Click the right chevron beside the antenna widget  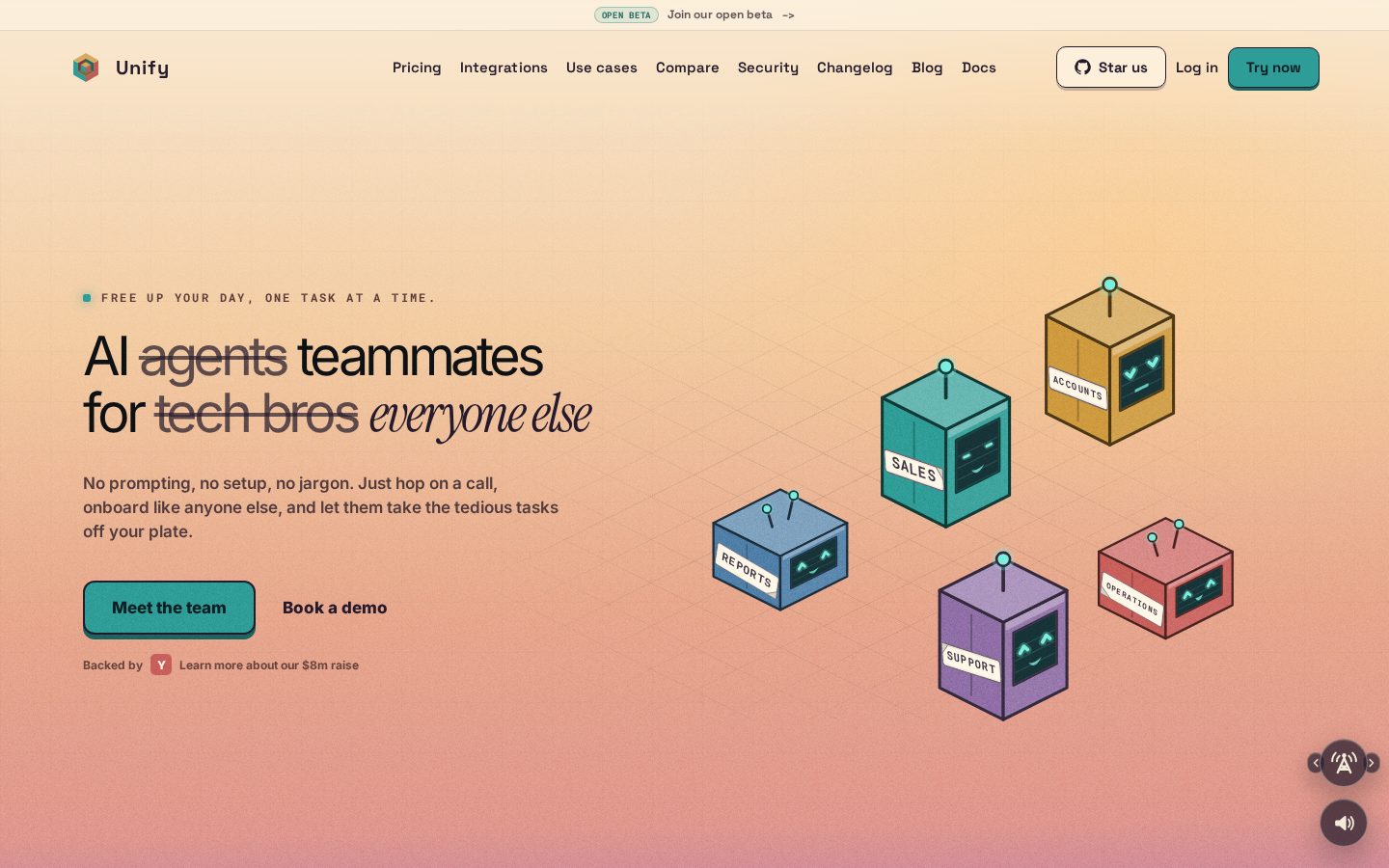click(1372, 763)
